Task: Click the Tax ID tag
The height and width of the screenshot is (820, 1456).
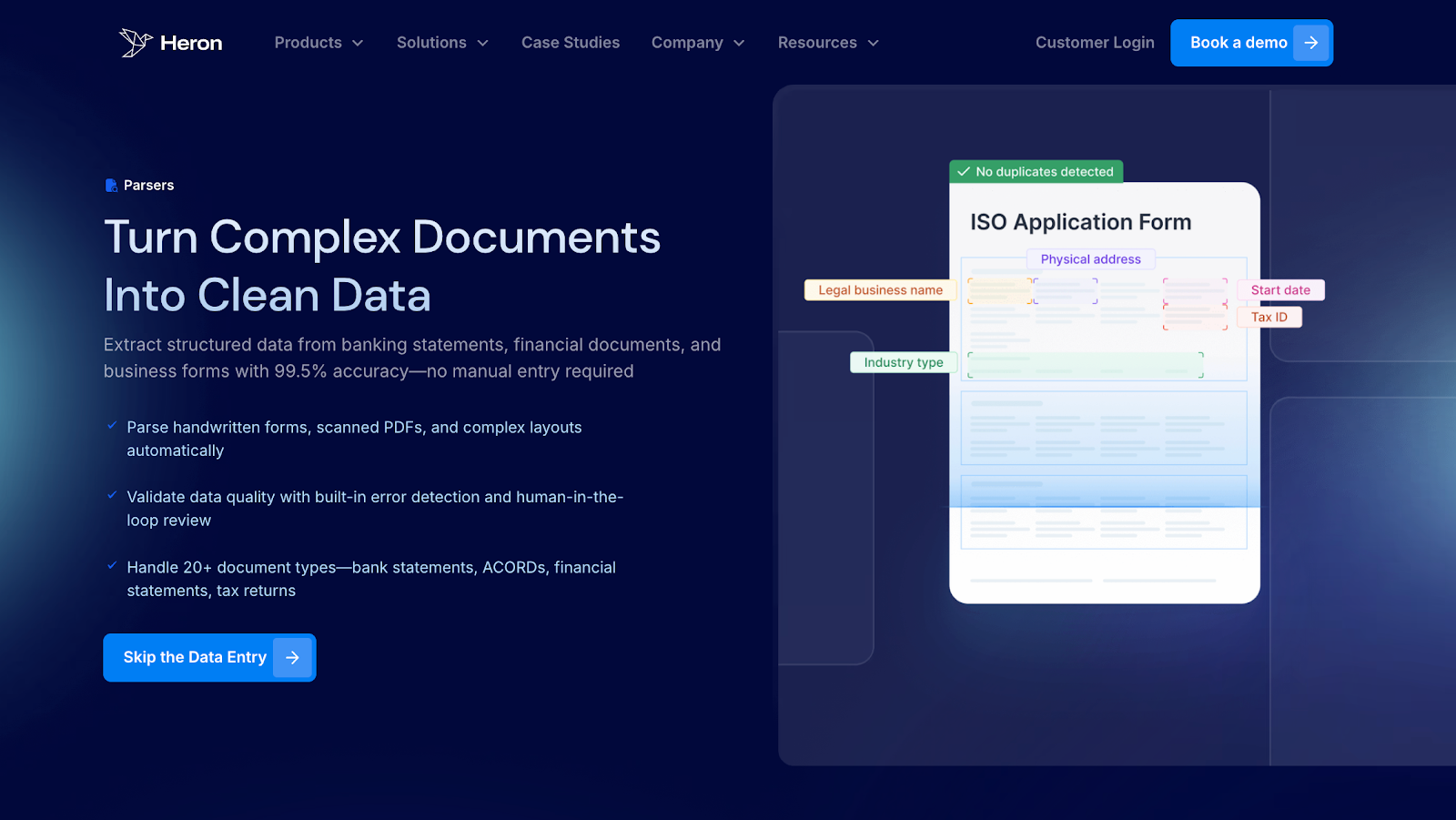Action: pyautogui.click(x=1269, y=317)
